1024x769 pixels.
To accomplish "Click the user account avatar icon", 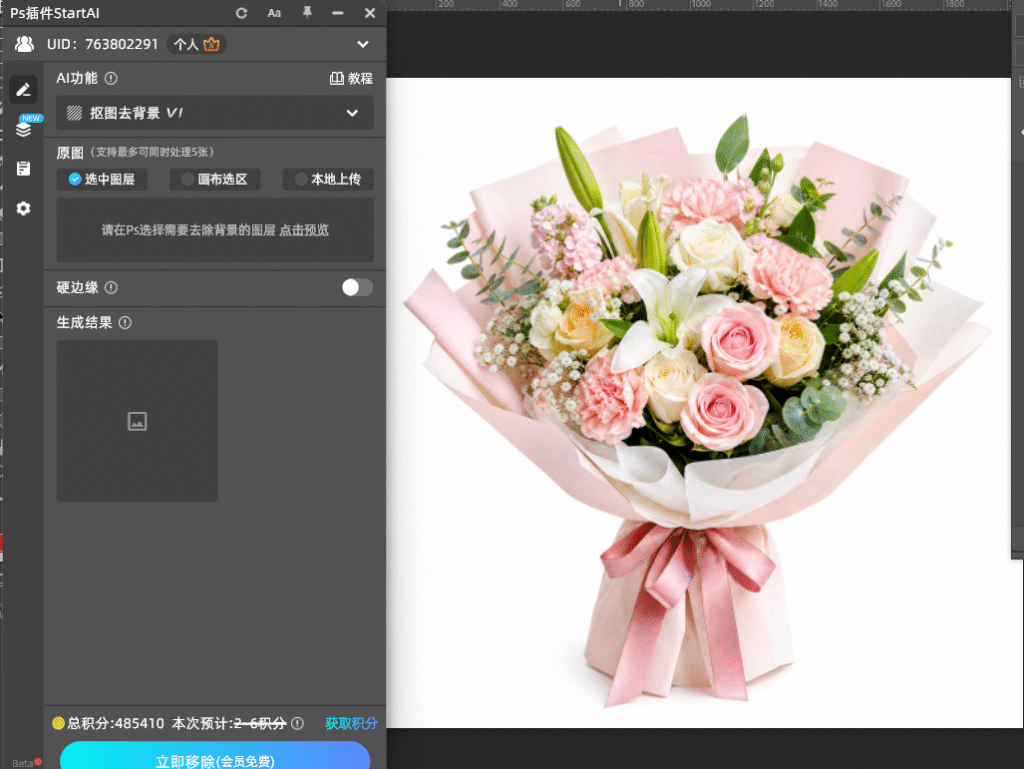I will [25, 44].
